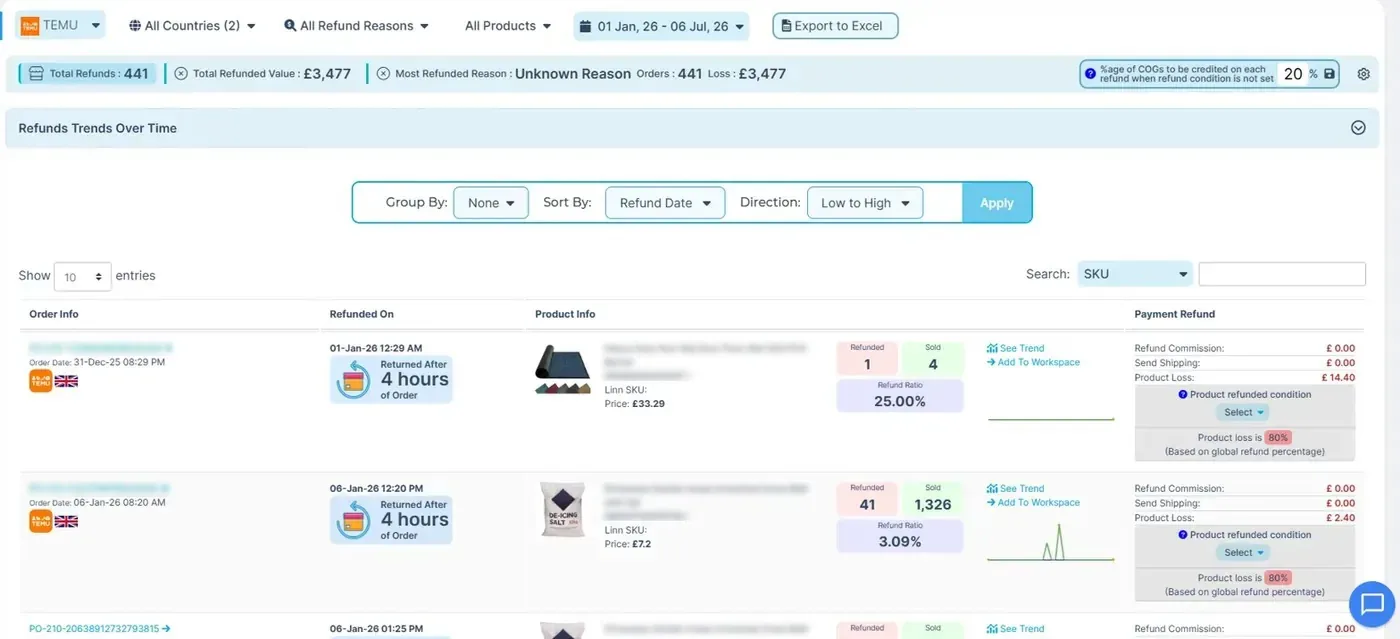Viewport: 1400px width, 639px height.
Task: Click the Apply button
Action: pyautogui.click(x=997, y=203)
